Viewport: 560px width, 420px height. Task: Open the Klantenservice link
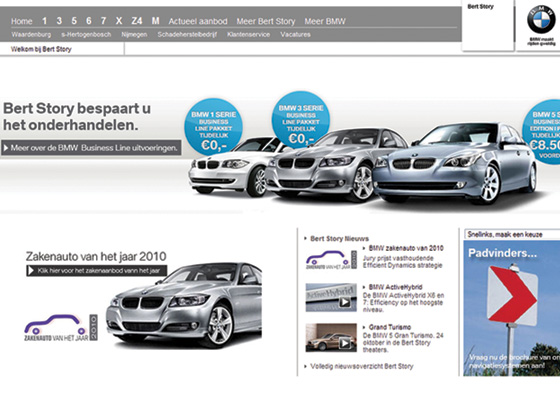coord(249,35)
